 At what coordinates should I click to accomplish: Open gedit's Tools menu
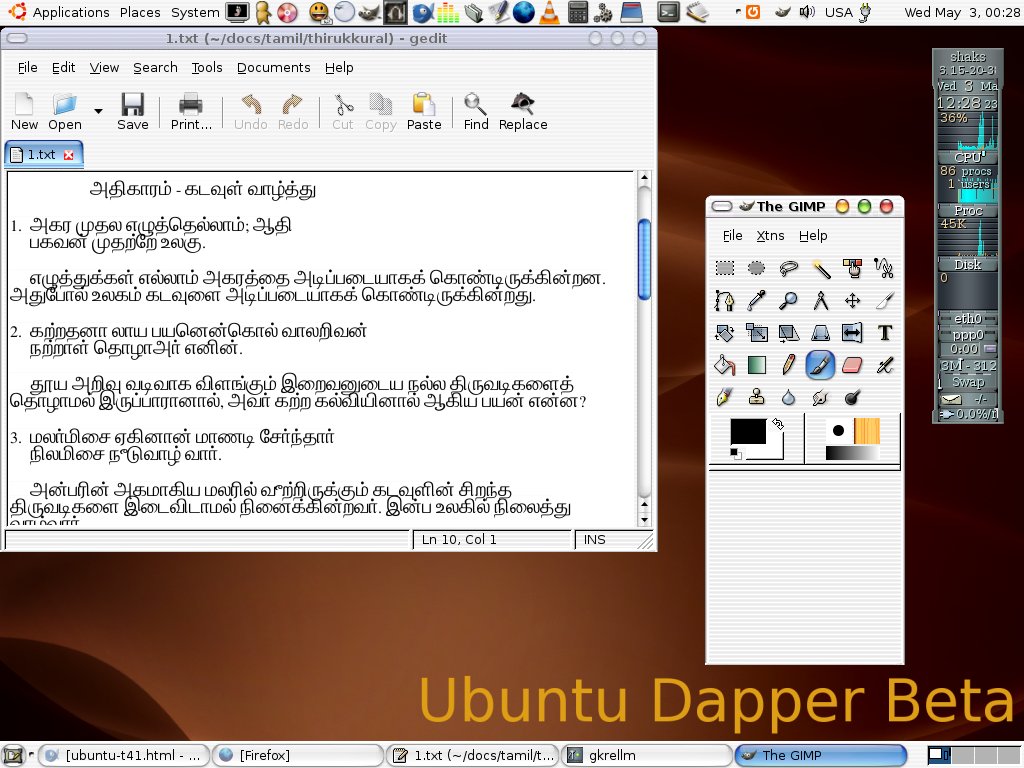click(x=207, y=67)
